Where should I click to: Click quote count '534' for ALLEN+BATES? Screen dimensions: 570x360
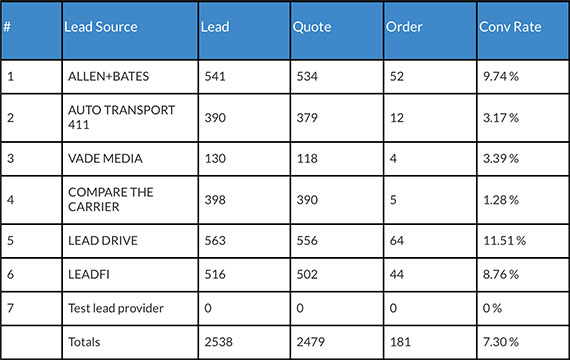coord(307,76)
